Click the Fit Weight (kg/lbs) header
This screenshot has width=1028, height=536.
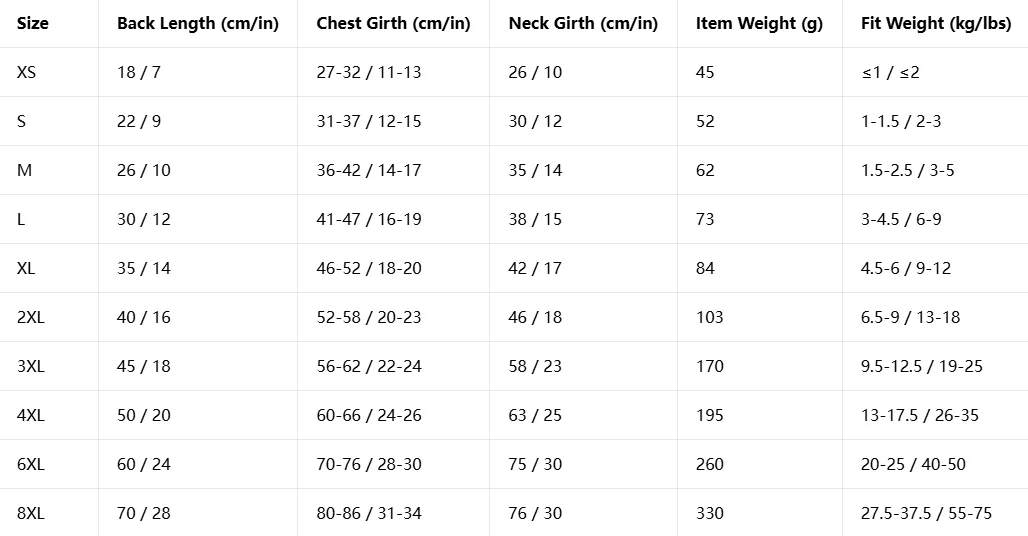tap(936, 24)
